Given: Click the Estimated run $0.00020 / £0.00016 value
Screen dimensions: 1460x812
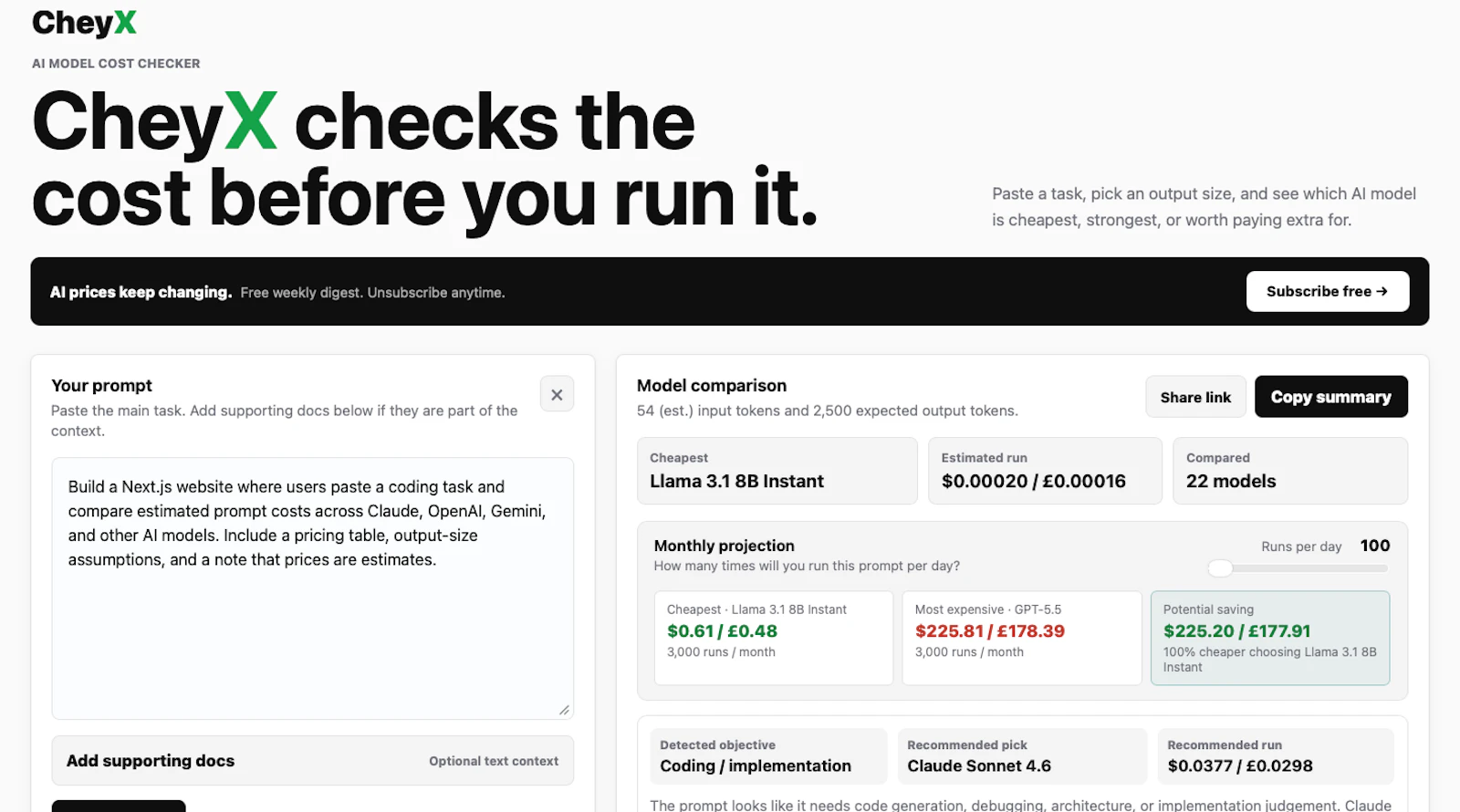Looking at the screenshot, I should (x=1034, y=481).
